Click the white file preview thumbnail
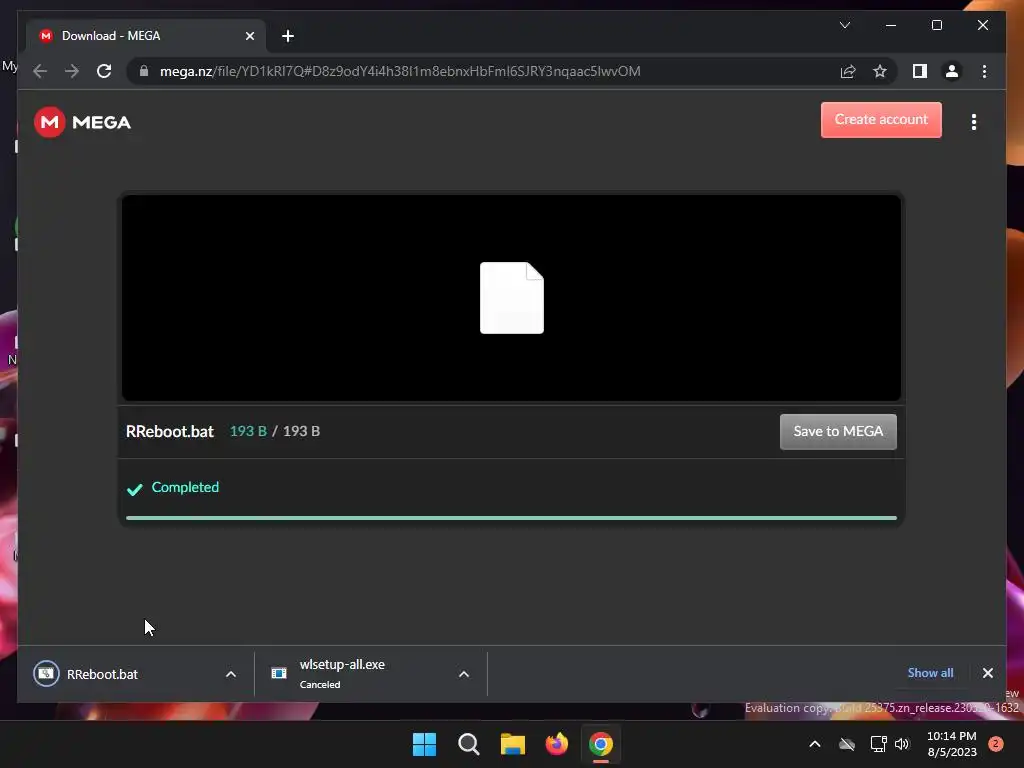 (511, 298)
